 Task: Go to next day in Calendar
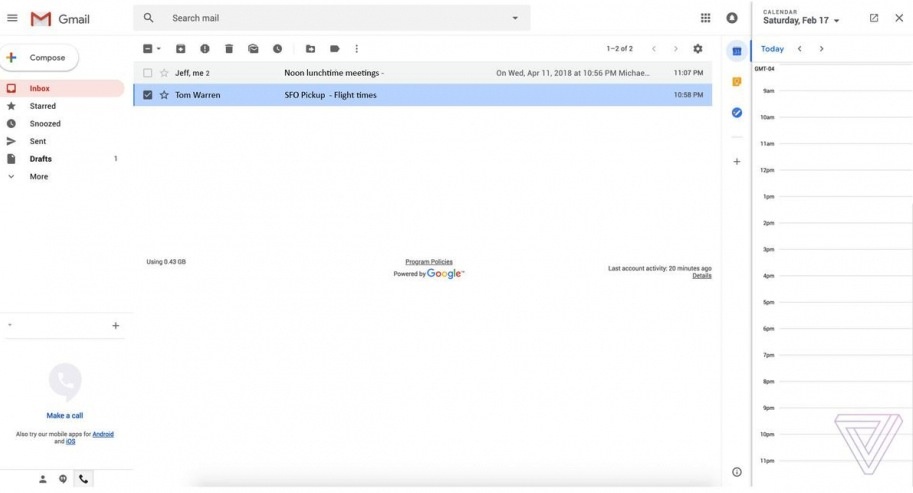click(x=821, y=49)
